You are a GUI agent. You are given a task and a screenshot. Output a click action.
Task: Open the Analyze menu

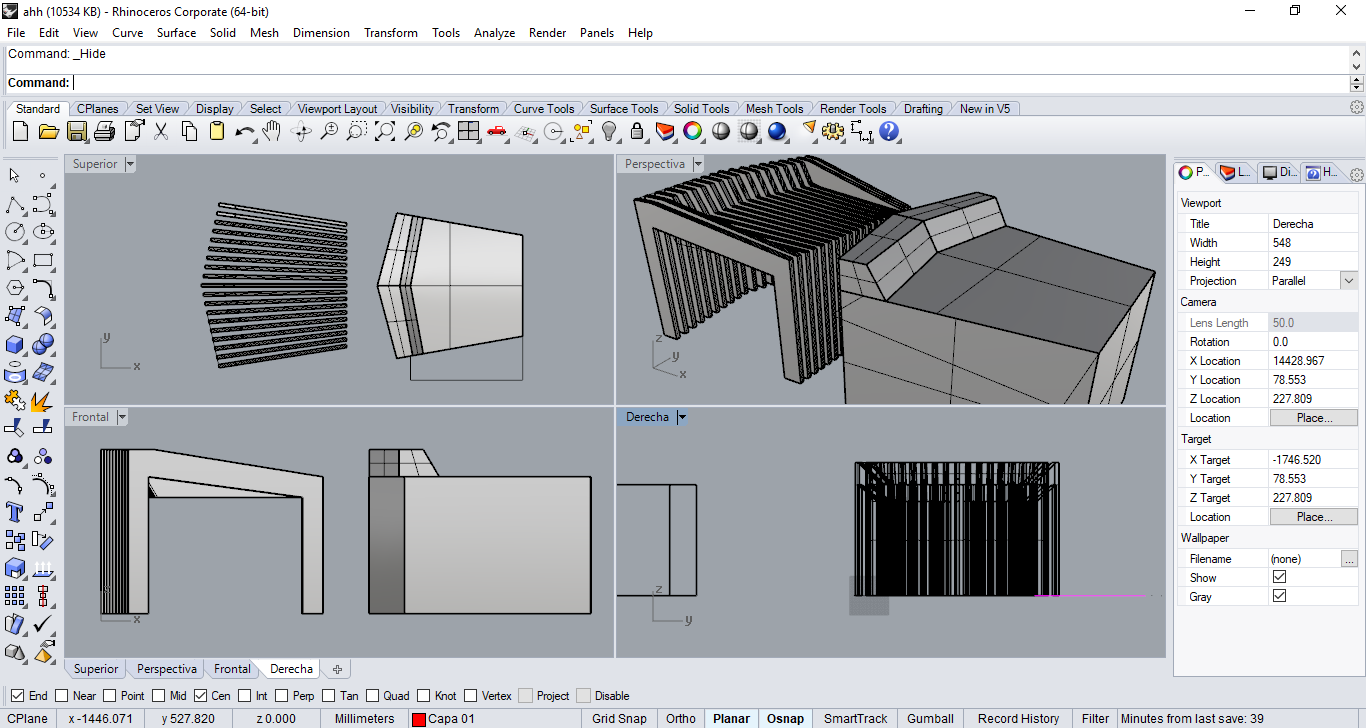click(x=494, y=33)
